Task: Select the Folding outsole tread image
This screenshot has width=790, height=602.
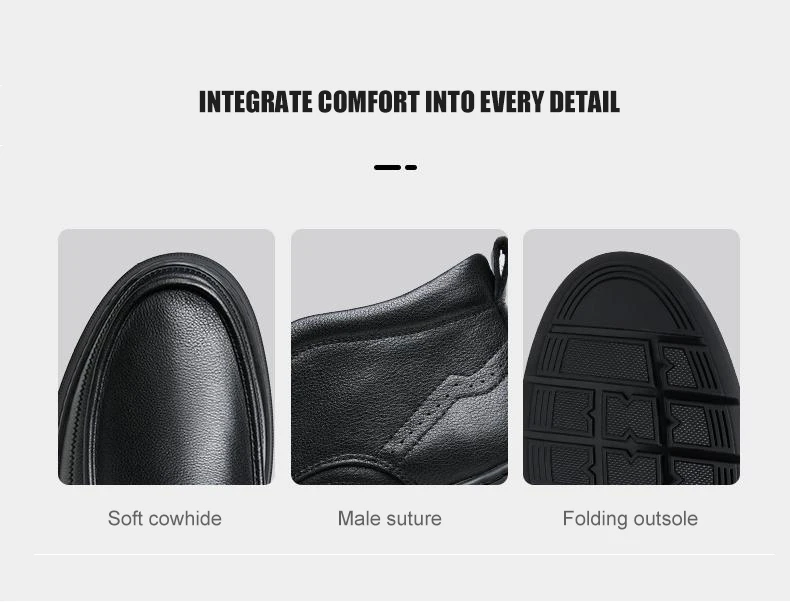Action: tap(631, 357)
